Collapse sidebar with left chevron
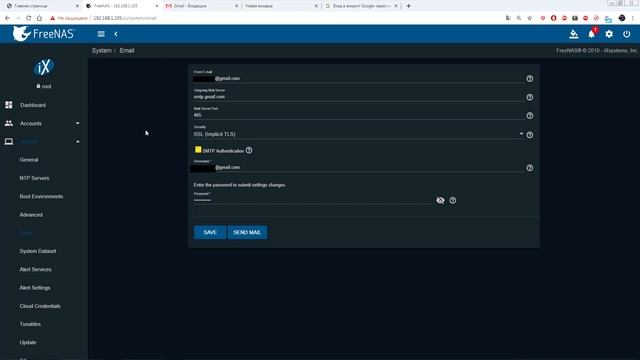Screen dimensions: 640x360 [116, 34]
